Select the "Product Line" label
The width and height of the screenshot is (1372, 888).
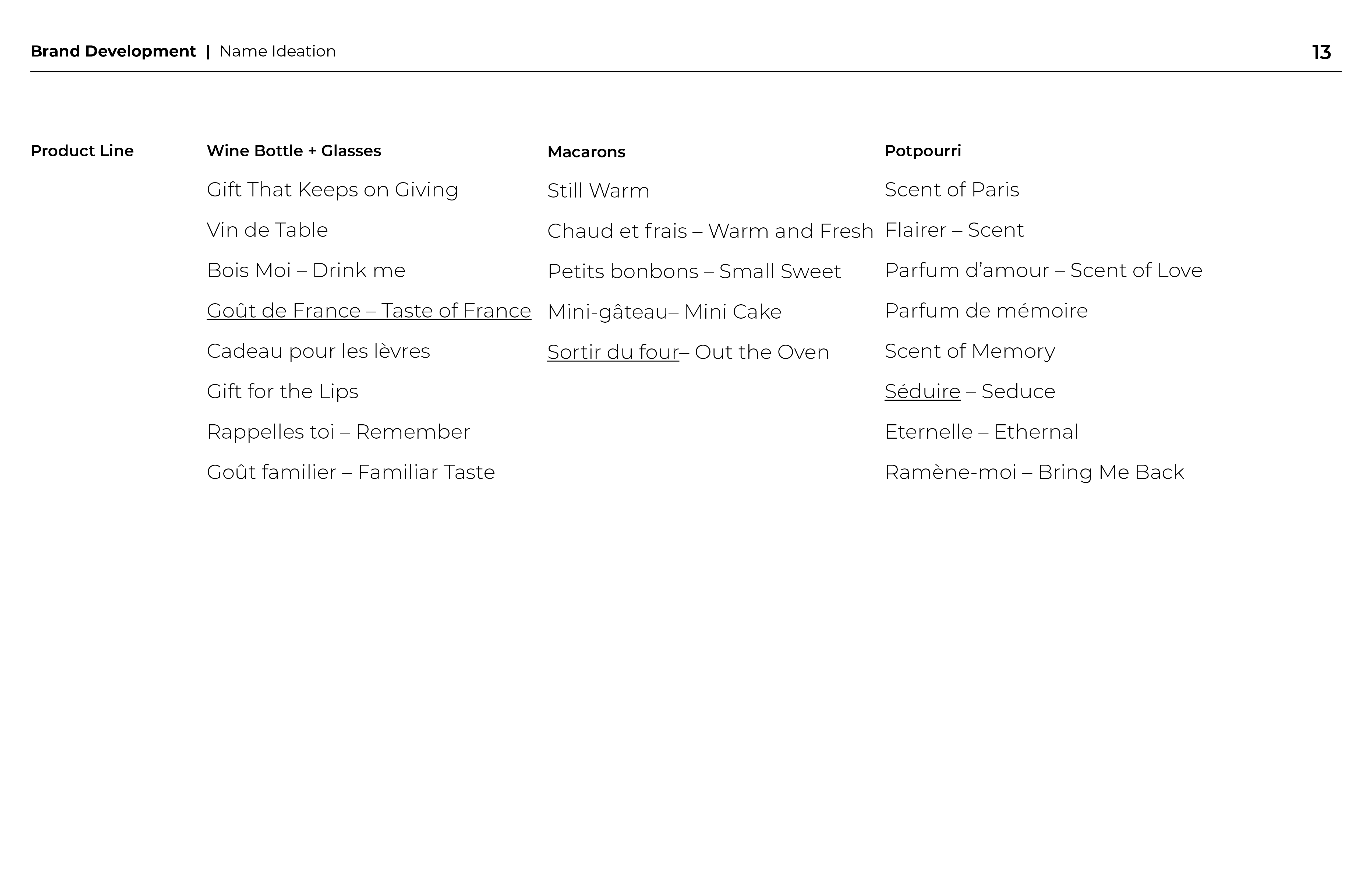82,151
